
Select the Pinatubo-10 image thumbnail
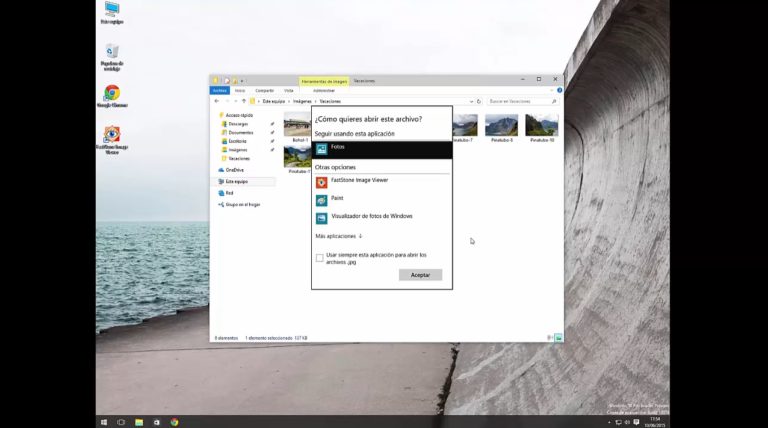pos(541,127)
